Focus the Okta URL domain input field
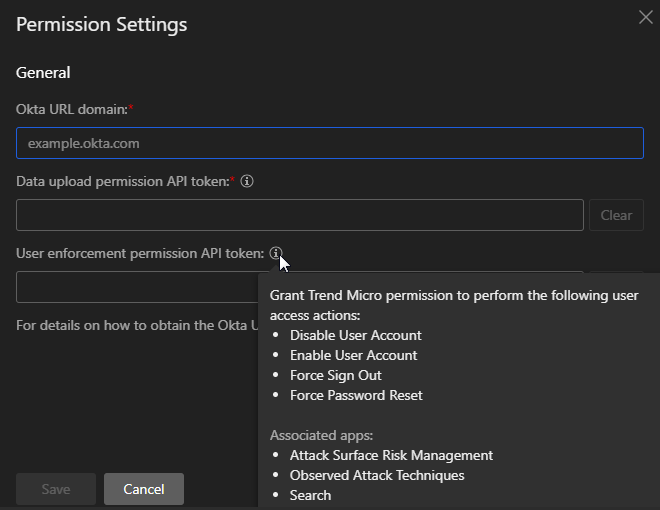The width and height of the screenshot is (660, 510). click(329, 143)
